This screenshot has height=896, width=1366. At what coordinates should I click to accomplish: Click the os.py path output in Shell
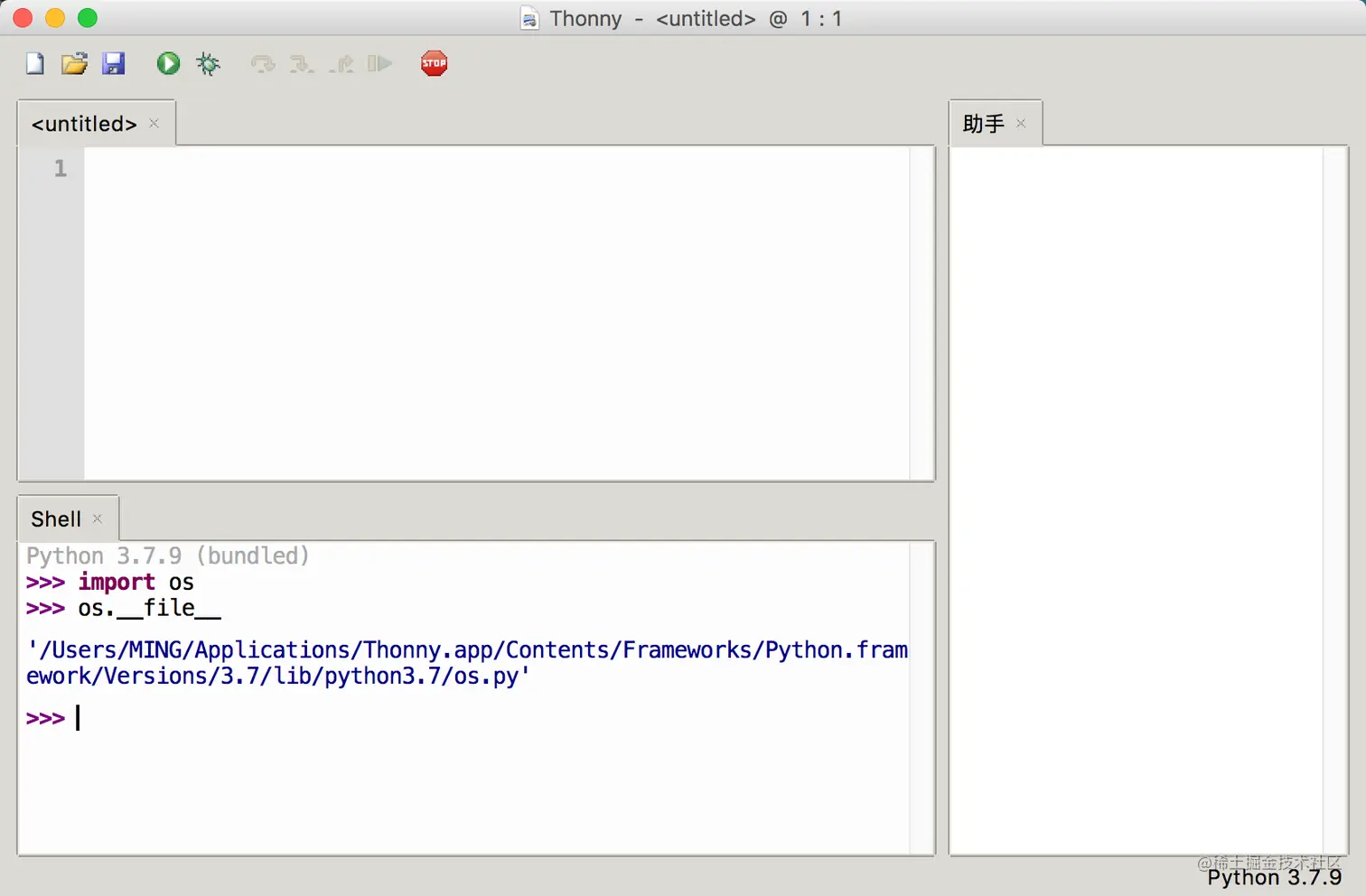[467, 663]
